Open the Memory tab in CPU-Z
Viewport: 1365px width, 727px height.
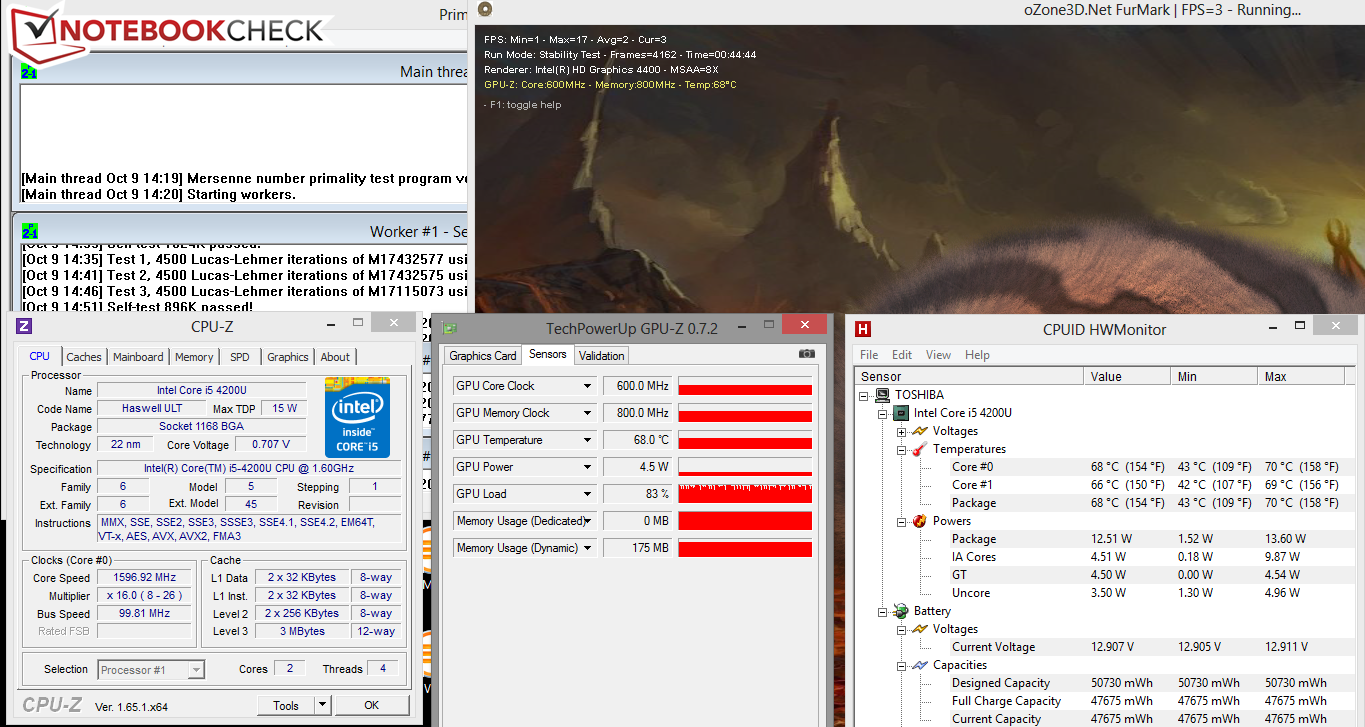[x=194, y=357]
